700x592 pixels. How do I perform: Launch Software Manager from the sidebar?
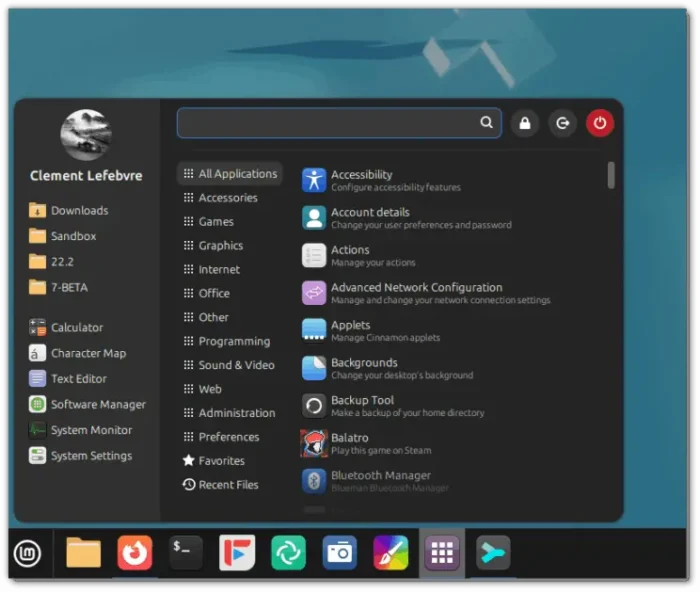coord(97,405)
